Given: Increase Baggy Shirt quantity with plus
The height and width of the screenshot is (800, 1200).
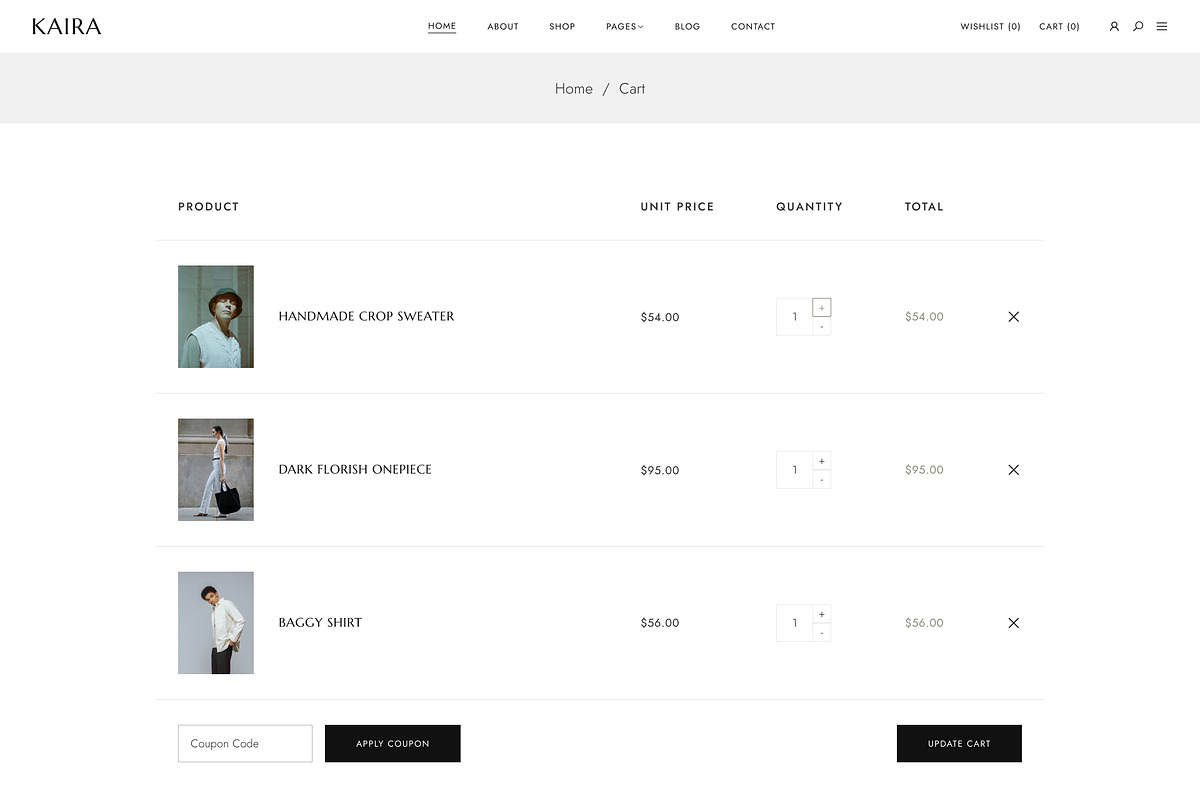Looking at the screenshot, I should tap(821, 613).
